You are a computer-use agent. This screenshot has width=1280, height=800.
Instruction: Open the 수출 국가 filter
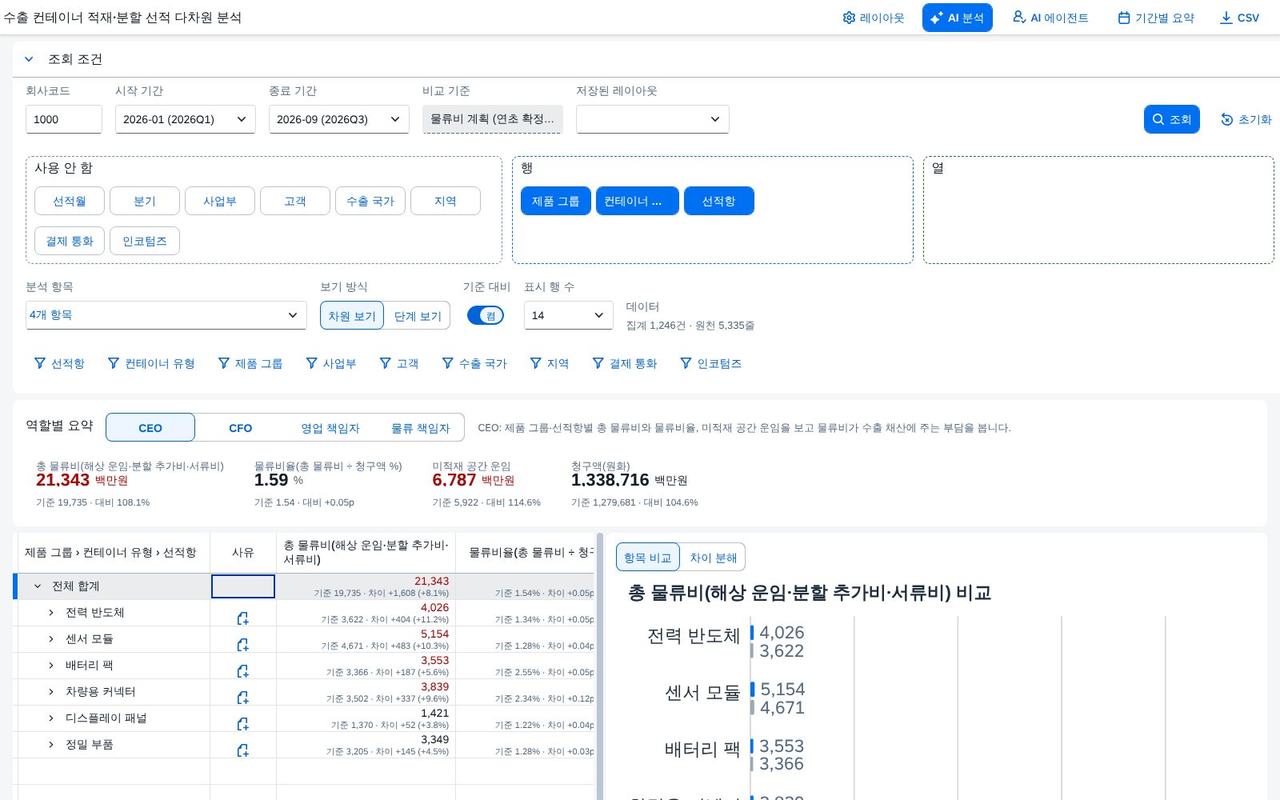(x=475, y=364)
